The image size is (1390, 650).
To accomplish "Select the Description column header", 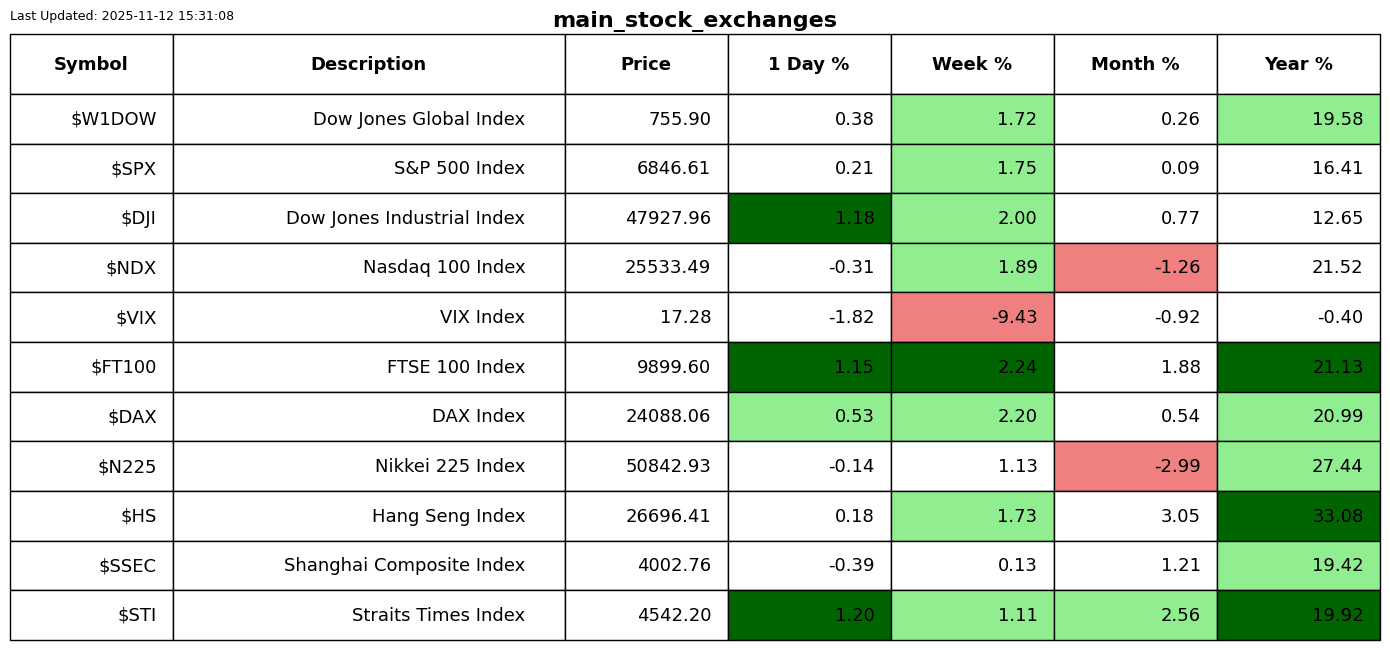I will [368, 65].
